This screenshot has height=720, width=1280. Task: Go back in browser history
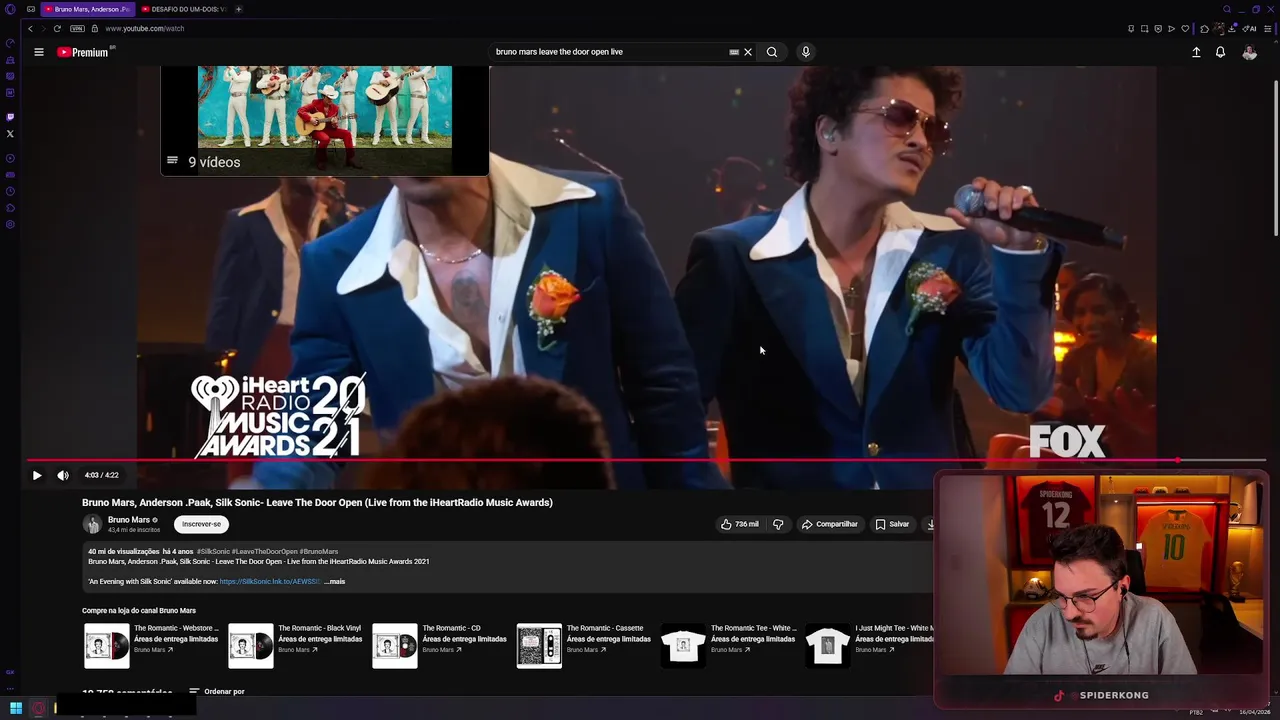pyautogui.click(x=30, y=28)
